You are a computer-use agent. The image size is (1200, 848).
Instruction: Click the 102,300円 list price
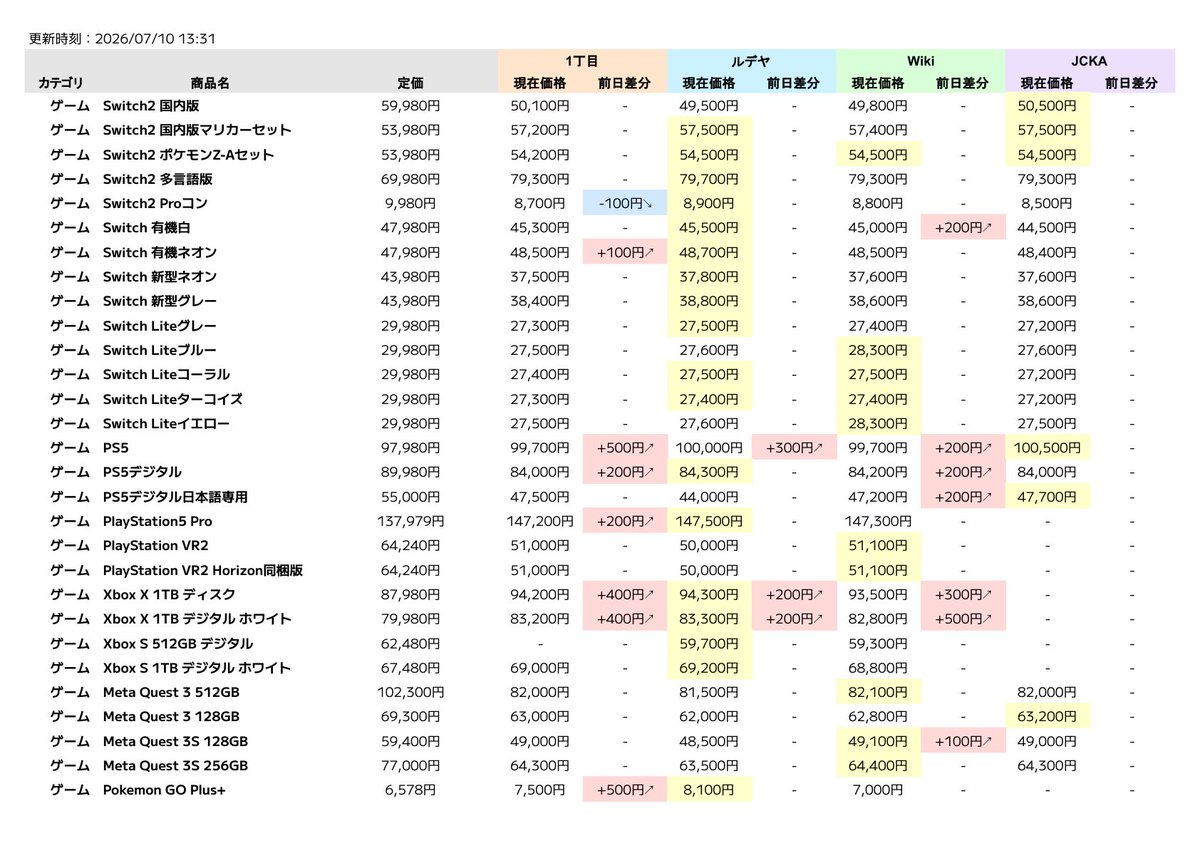point(410,692)
